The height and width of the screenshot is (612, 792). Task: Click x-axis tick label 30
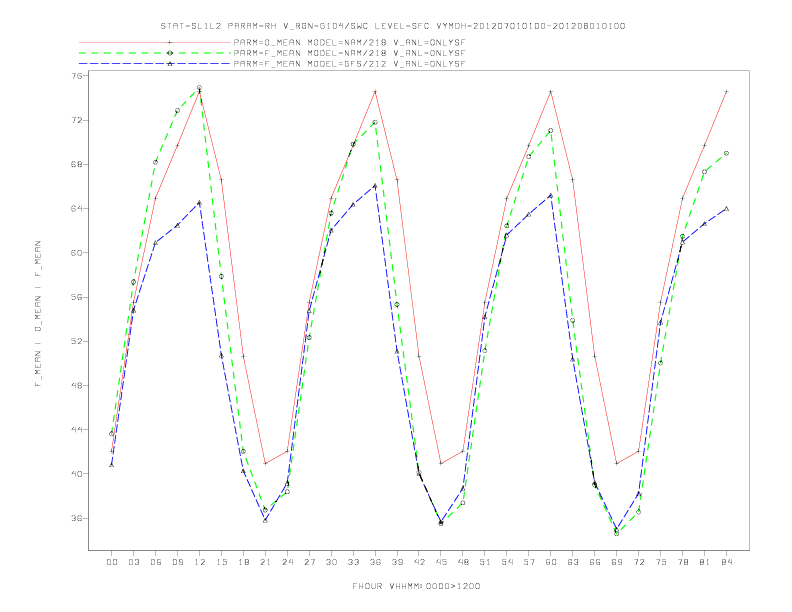331,562
